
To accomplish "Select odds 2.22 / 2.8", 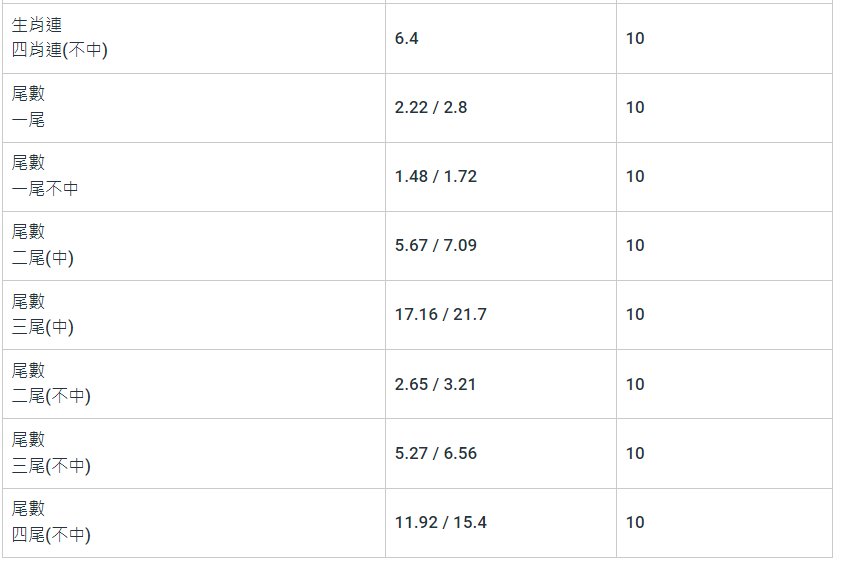I will coord(431,107).
